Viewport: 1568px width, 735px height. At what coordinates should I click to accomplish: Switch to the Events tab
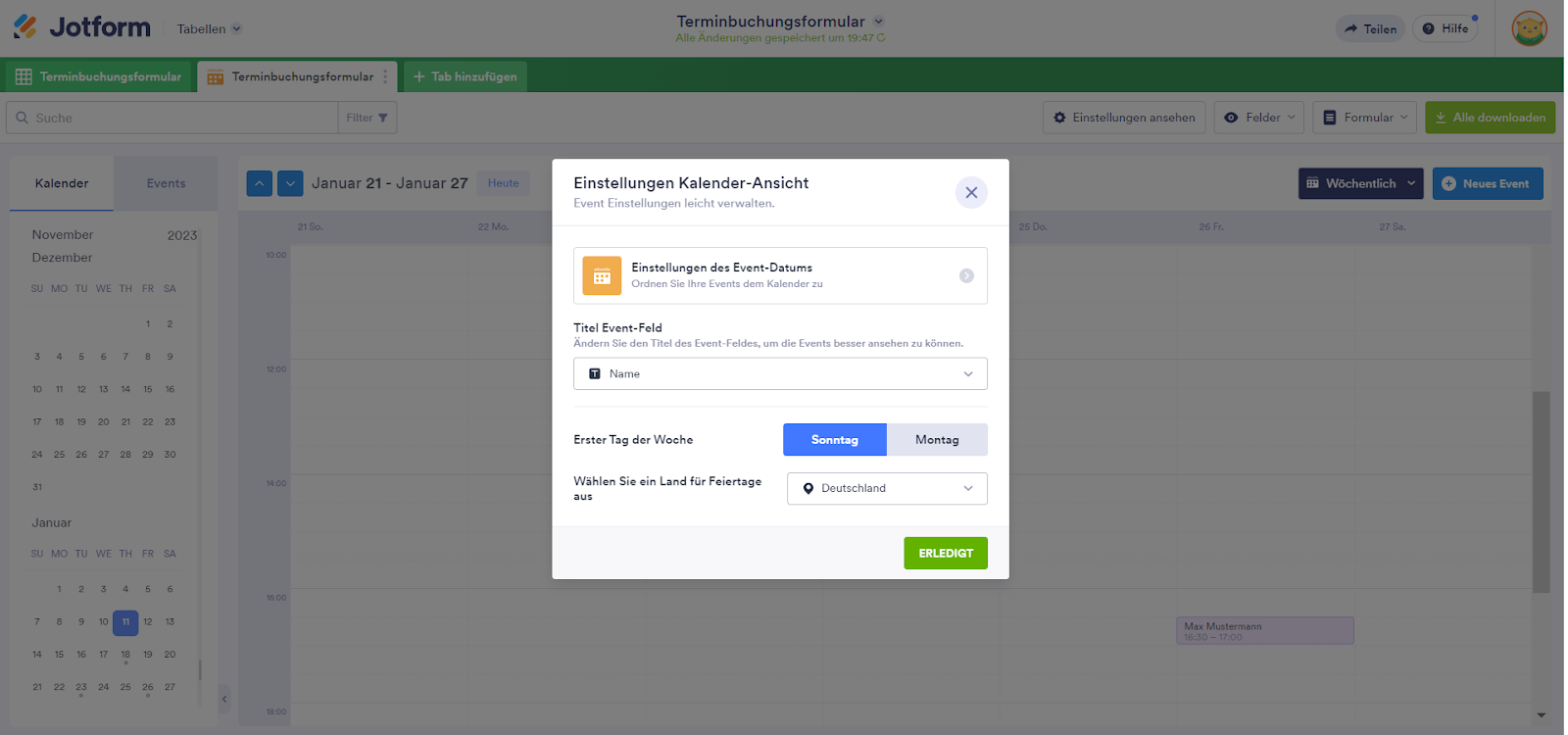click(166, 183)
